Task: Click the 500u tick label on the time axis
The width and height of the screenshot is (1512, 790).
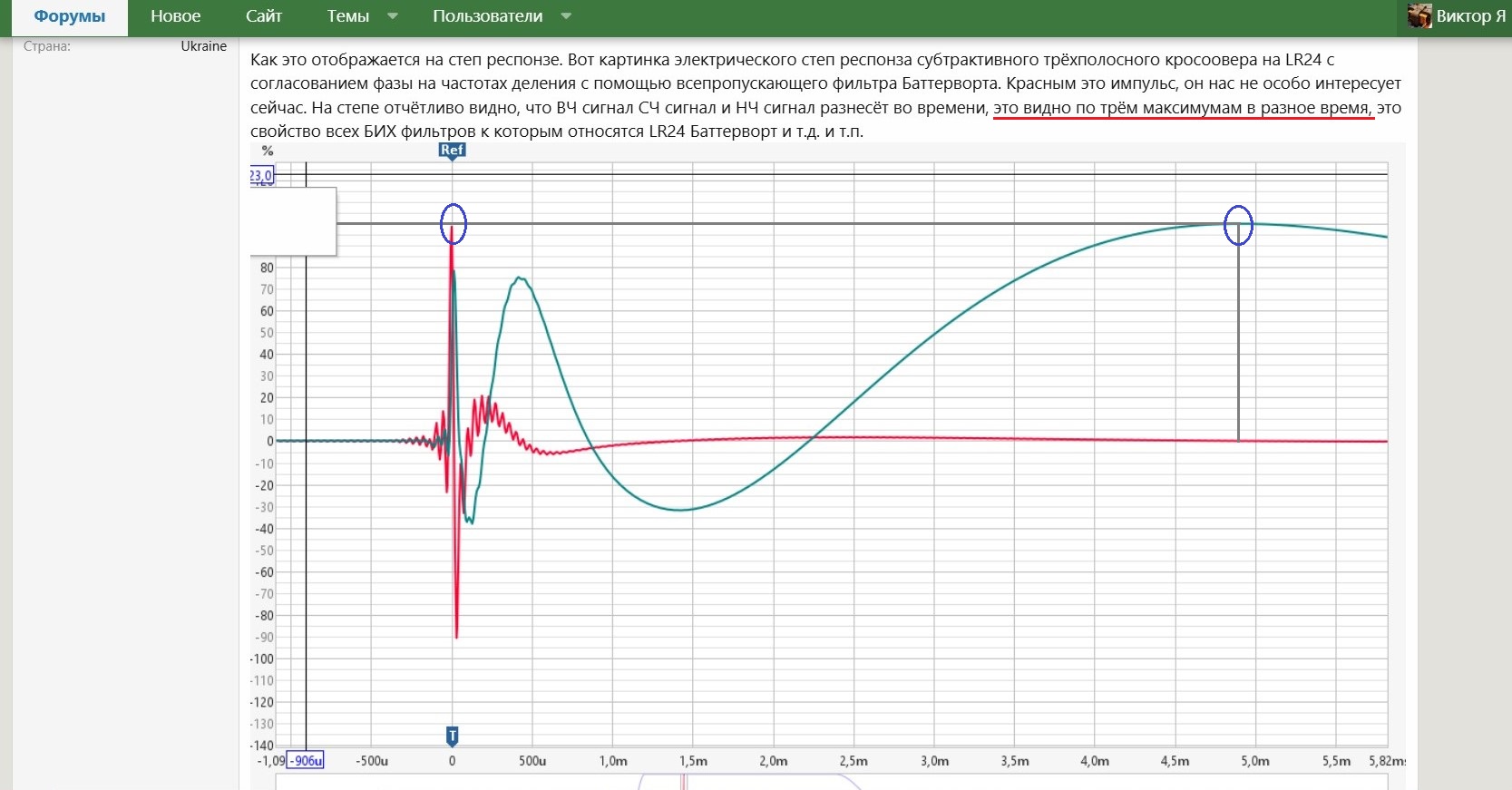Action: tap(532, 761)
